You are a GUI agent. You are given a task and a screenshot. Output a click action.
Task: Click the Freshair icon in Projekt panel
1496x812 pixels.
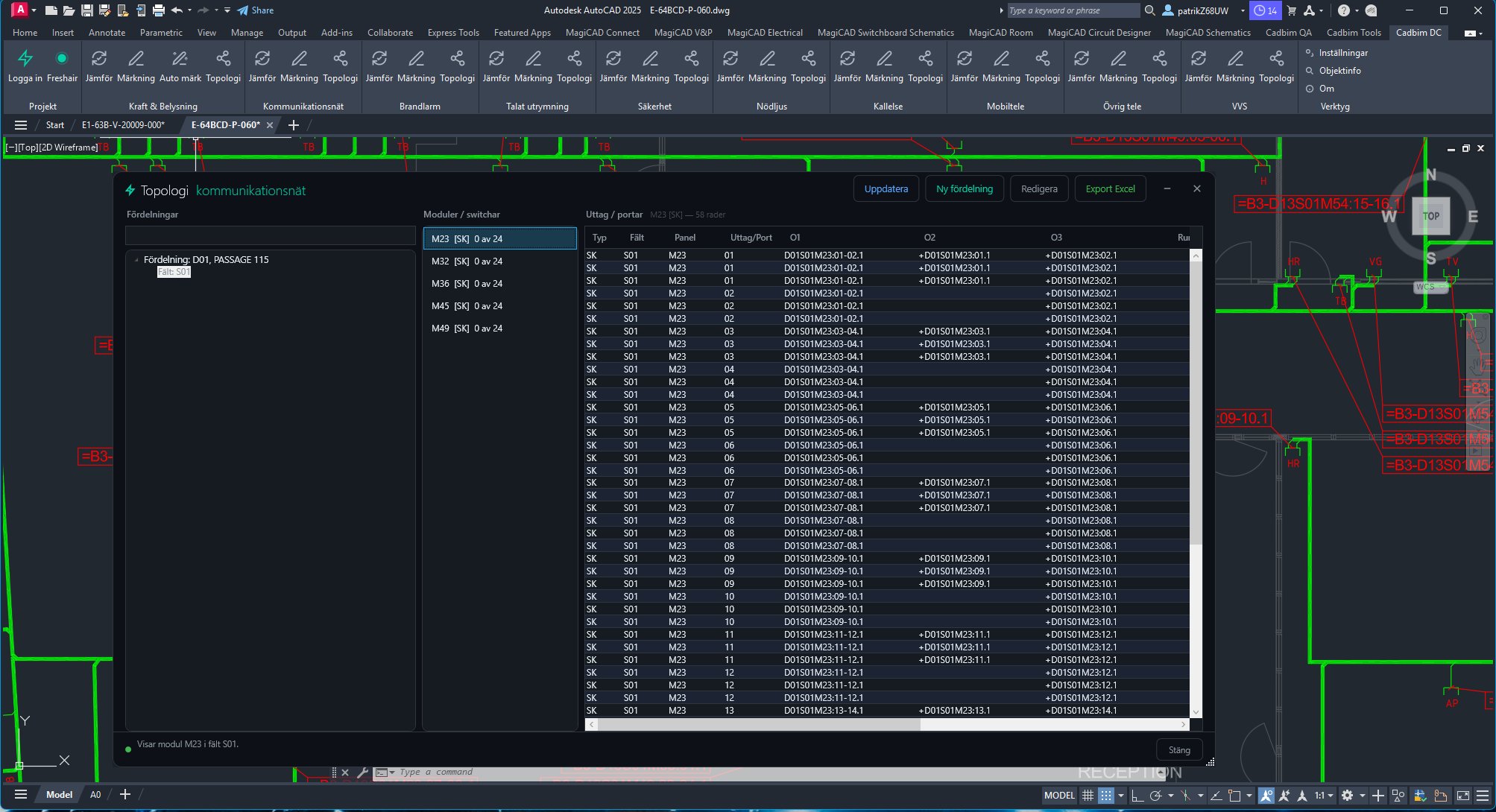click(63, 66)
